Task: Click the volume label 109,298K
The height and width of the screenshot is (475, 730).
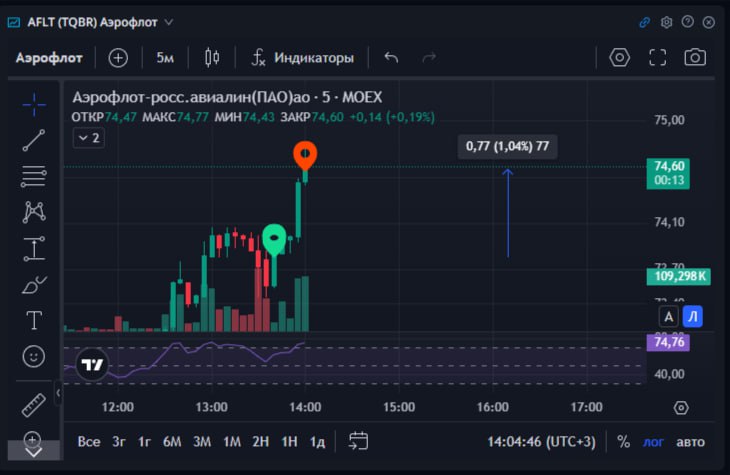Action: [678, 277]
